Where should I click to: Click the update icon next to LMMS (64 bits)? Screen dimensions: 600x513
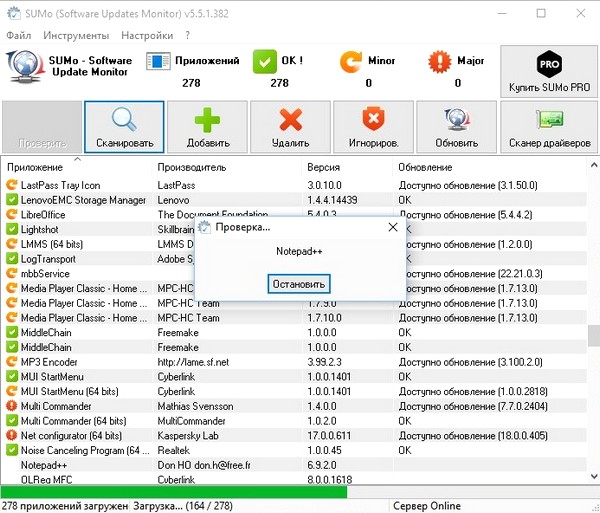click(x=12, y=244)
